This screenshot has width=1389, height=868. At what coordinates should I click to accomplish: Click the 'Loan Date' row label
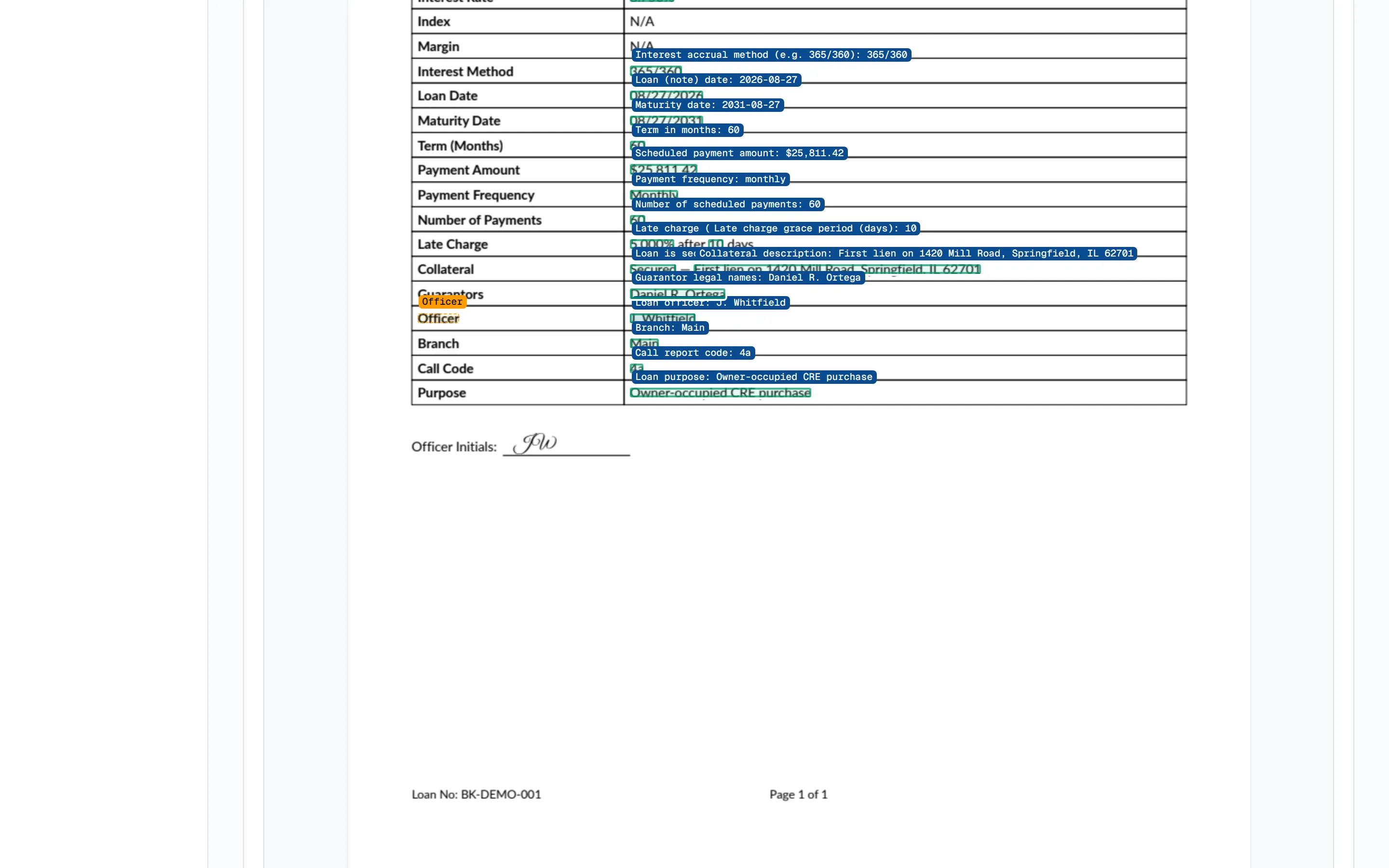tap(448, 96)
